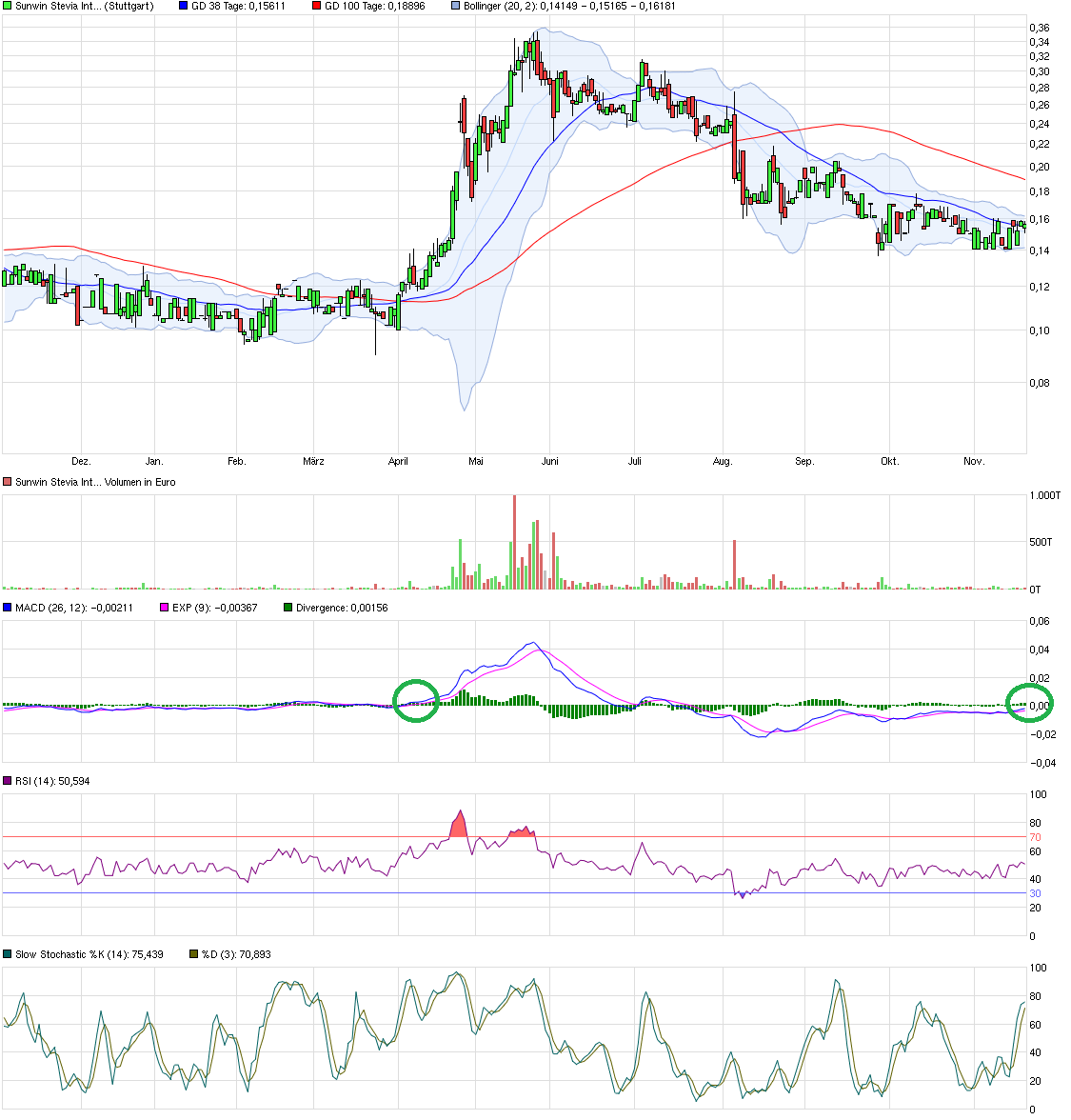Click the green Divergence legend swatch
Viewport: 1071px width, 1120px height.
click(288, 608)
